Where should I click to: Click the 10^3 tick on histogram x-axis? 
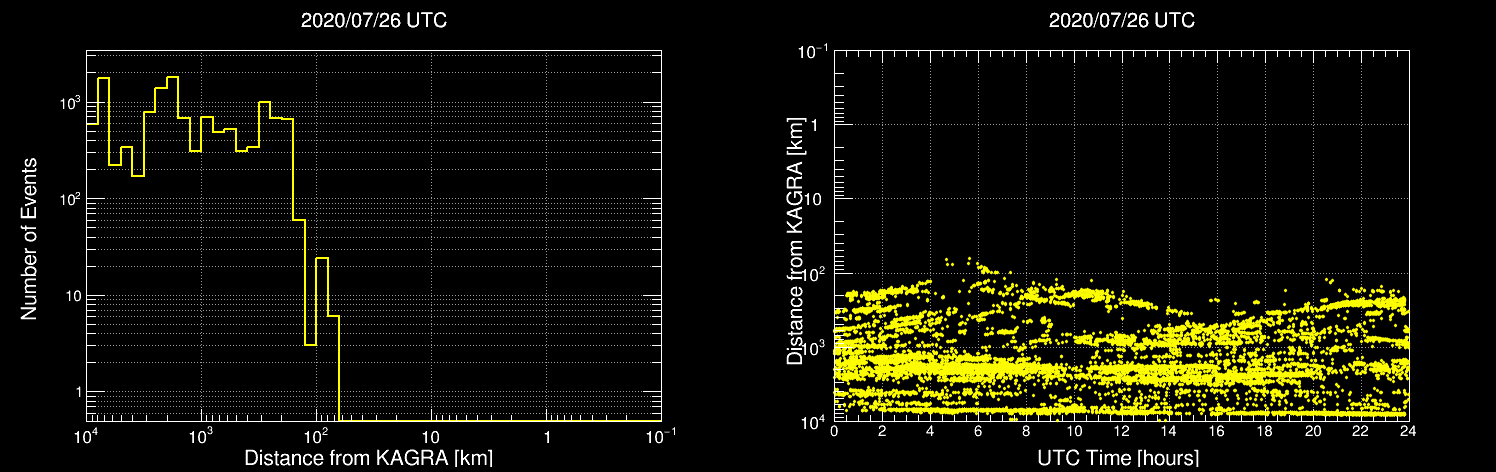pos(202,437)
